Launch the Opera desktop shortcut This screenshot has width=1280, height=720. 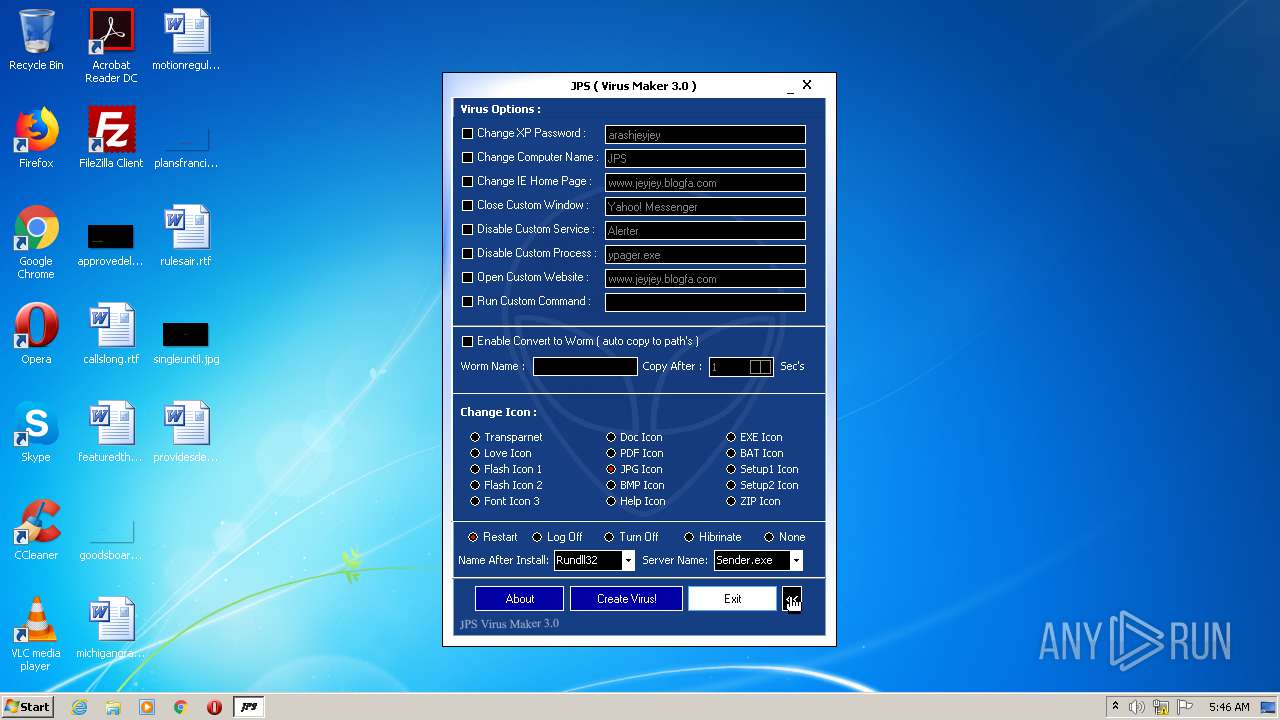[36, 334]
